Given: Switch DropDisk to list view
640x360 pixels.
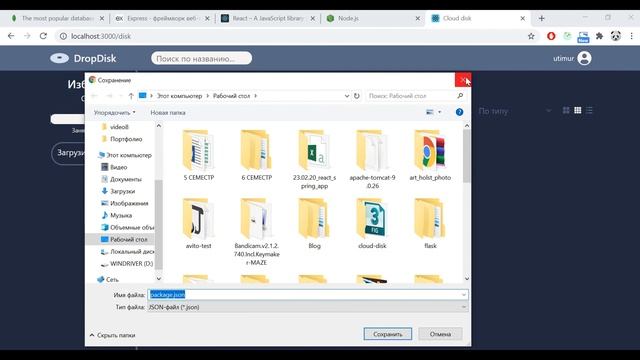Looking at the screenshot, I should click(589, 111).
